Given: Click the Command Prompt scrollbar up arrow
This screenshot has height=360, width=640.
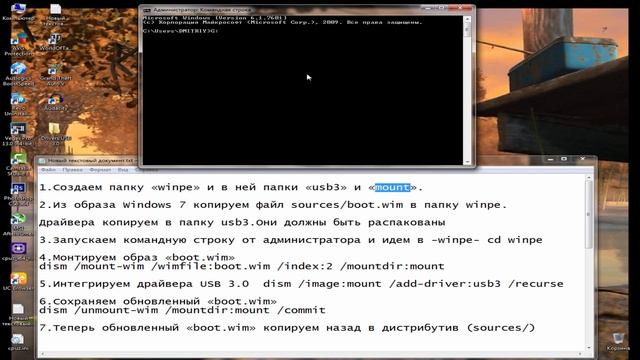Looking at the screenshot, I should (467, 19).
